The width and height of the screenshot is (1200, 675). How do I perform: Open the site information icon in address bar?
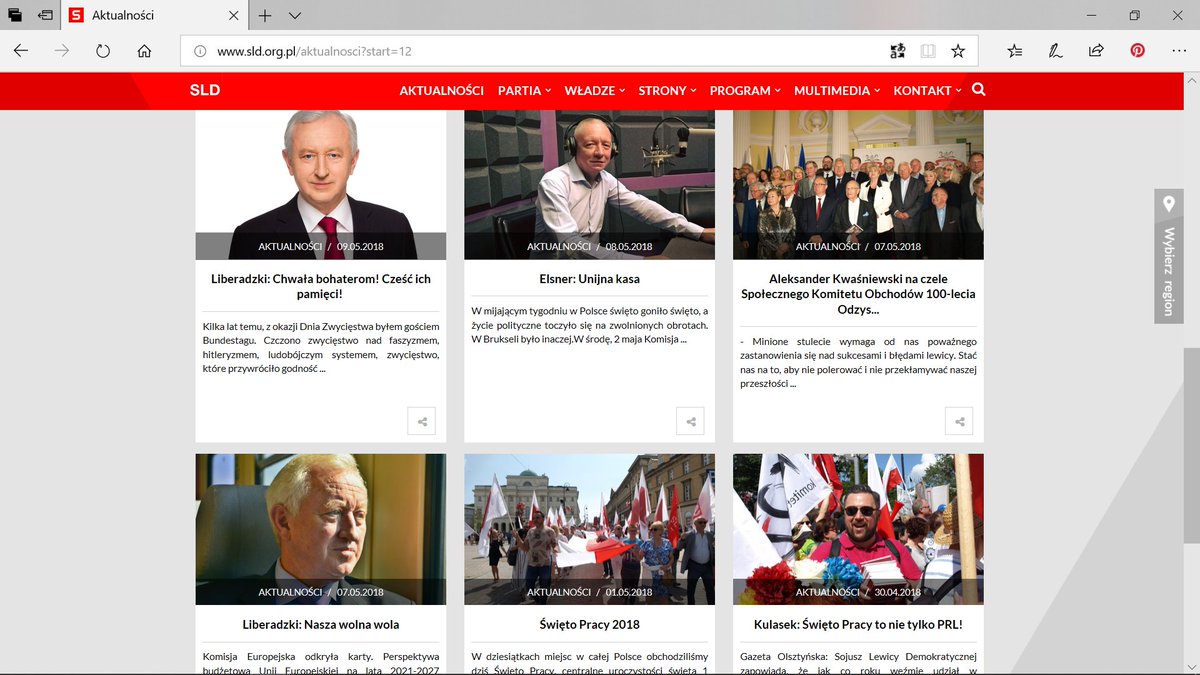(x=199, y=51)
